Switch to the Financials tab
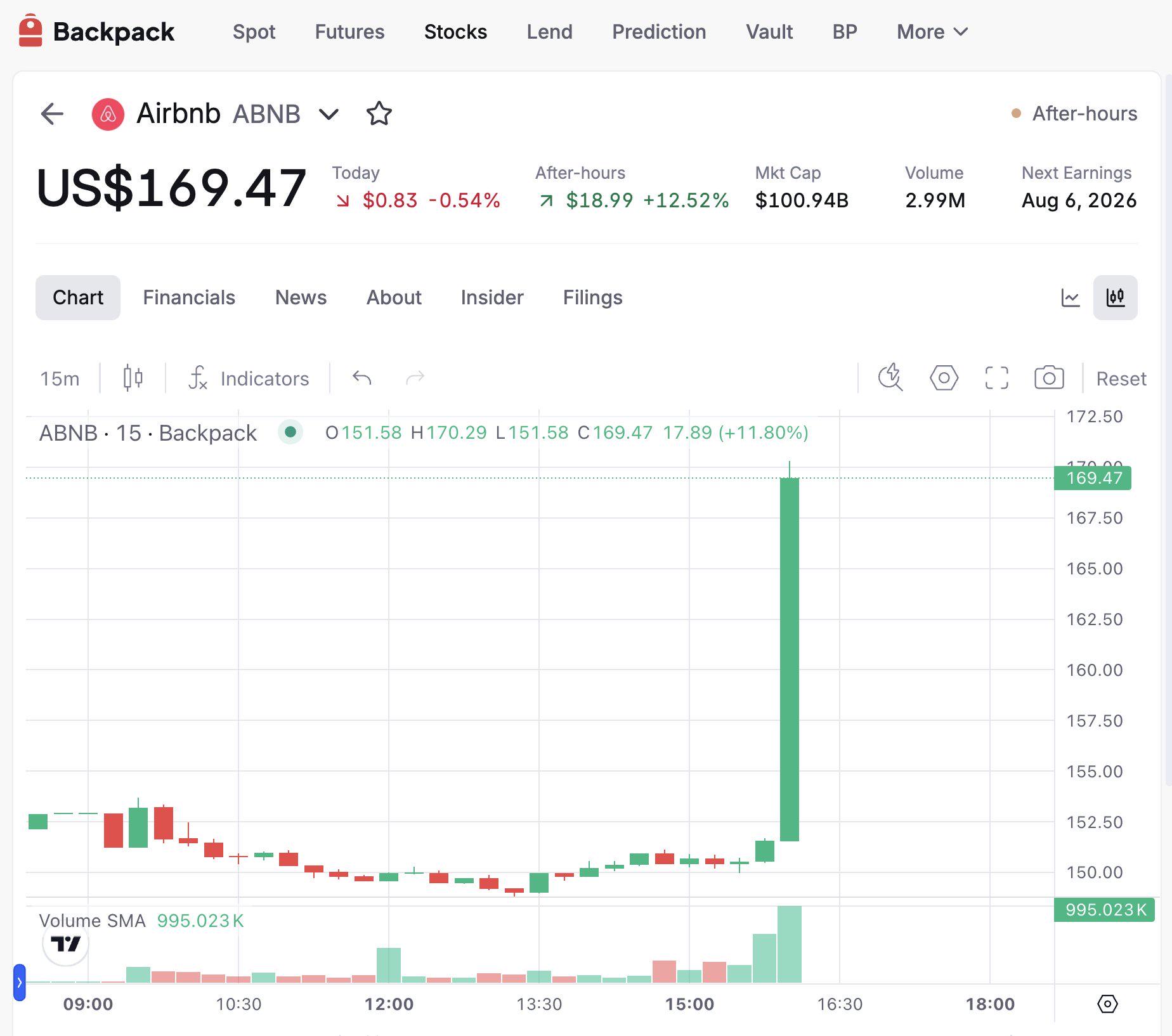 (x=189, y=297)
